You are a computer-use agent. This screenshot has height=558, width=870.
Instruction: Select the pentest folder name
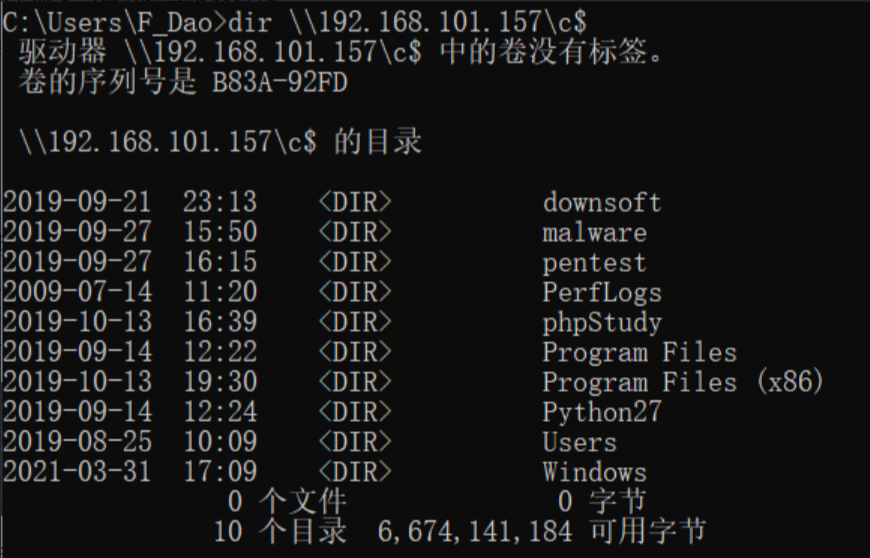[594, 262]
